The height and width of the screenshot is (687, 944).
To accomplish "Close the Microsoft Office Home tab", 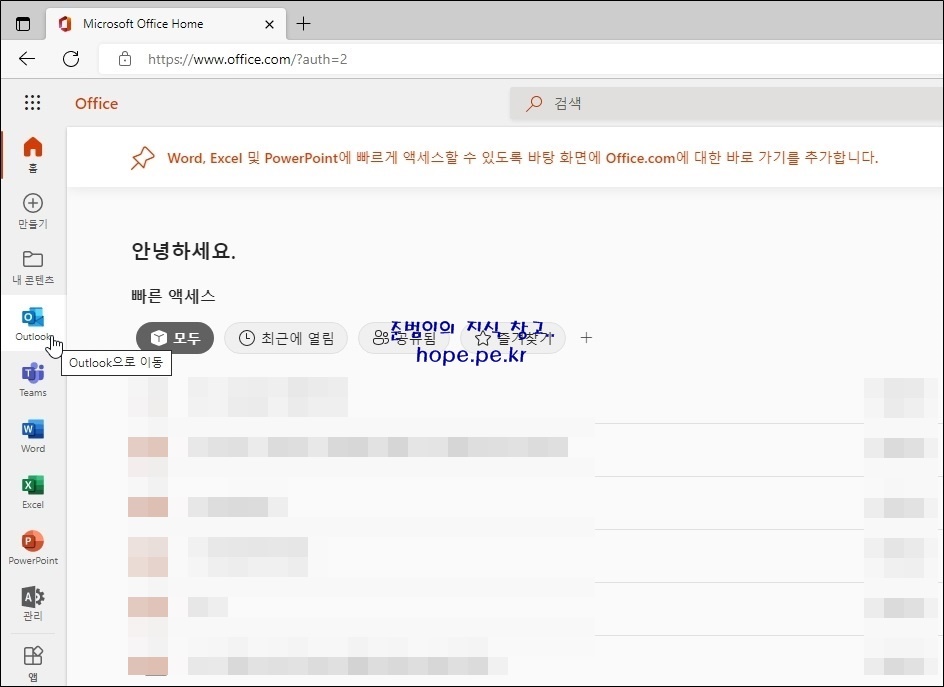I will point(269,24).
